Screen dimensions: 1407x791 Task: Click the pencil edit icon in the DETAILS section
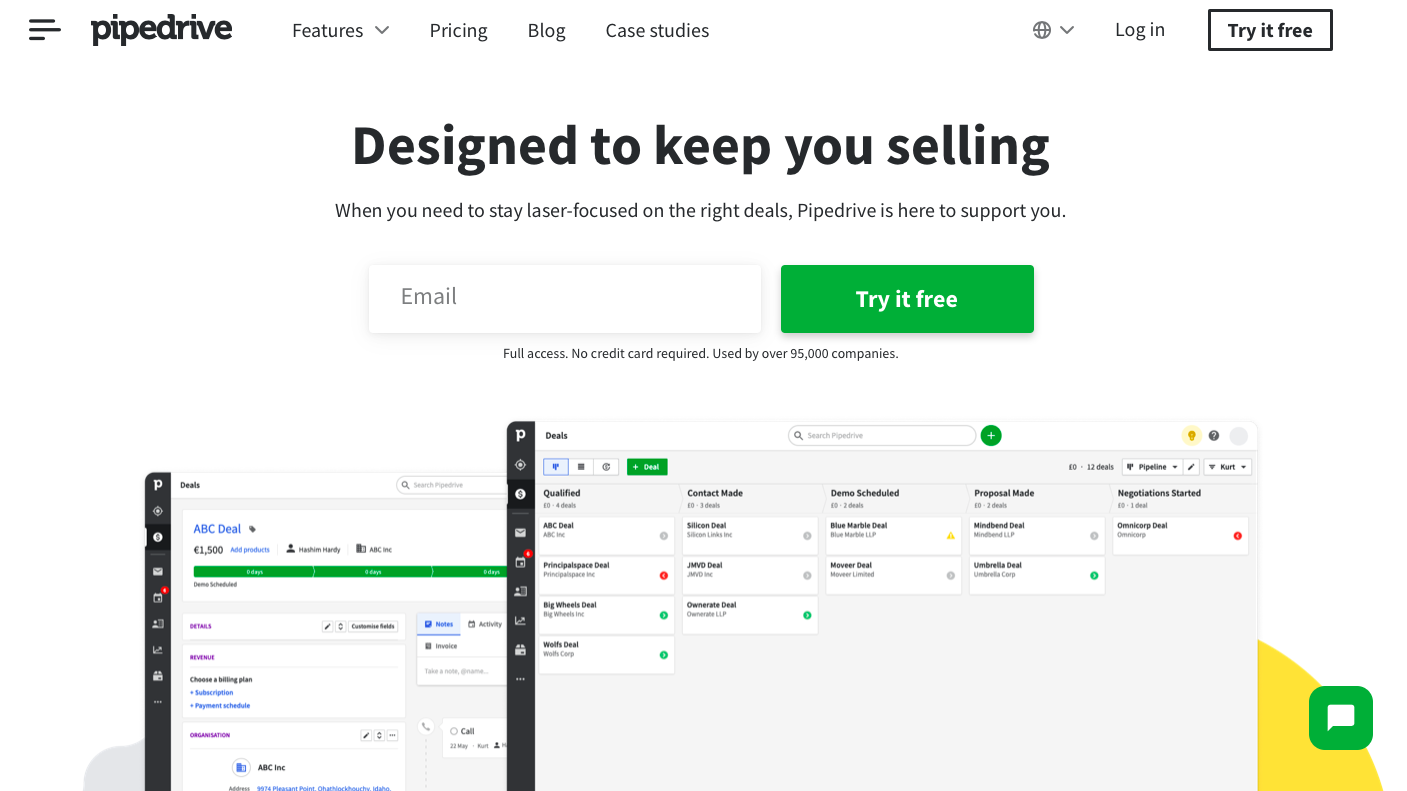[327, 626]
